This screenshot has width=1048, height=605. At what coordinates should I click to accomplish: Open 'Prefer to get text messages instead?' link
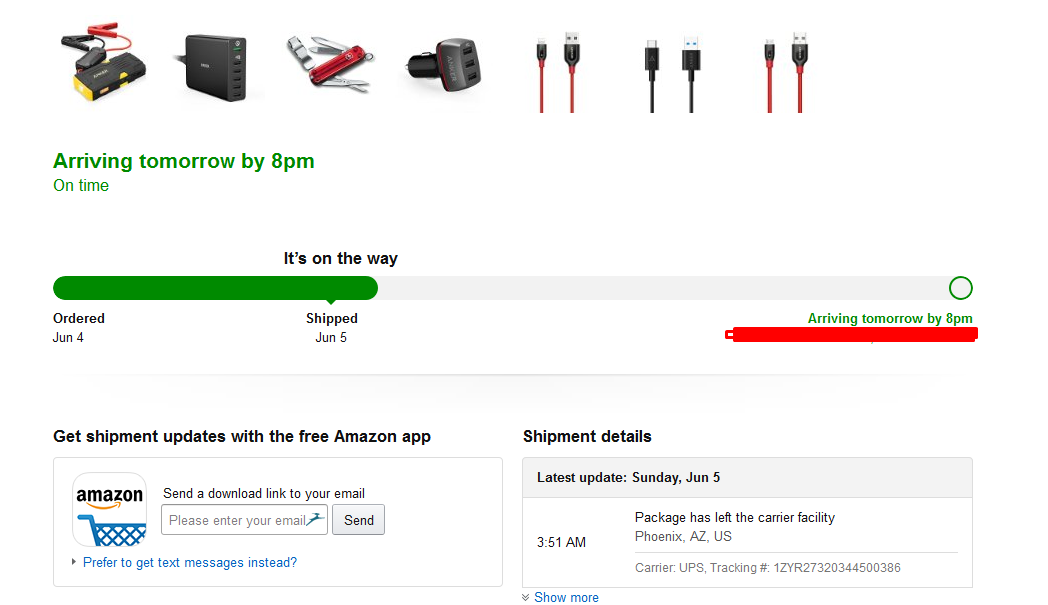click(190, 562)
